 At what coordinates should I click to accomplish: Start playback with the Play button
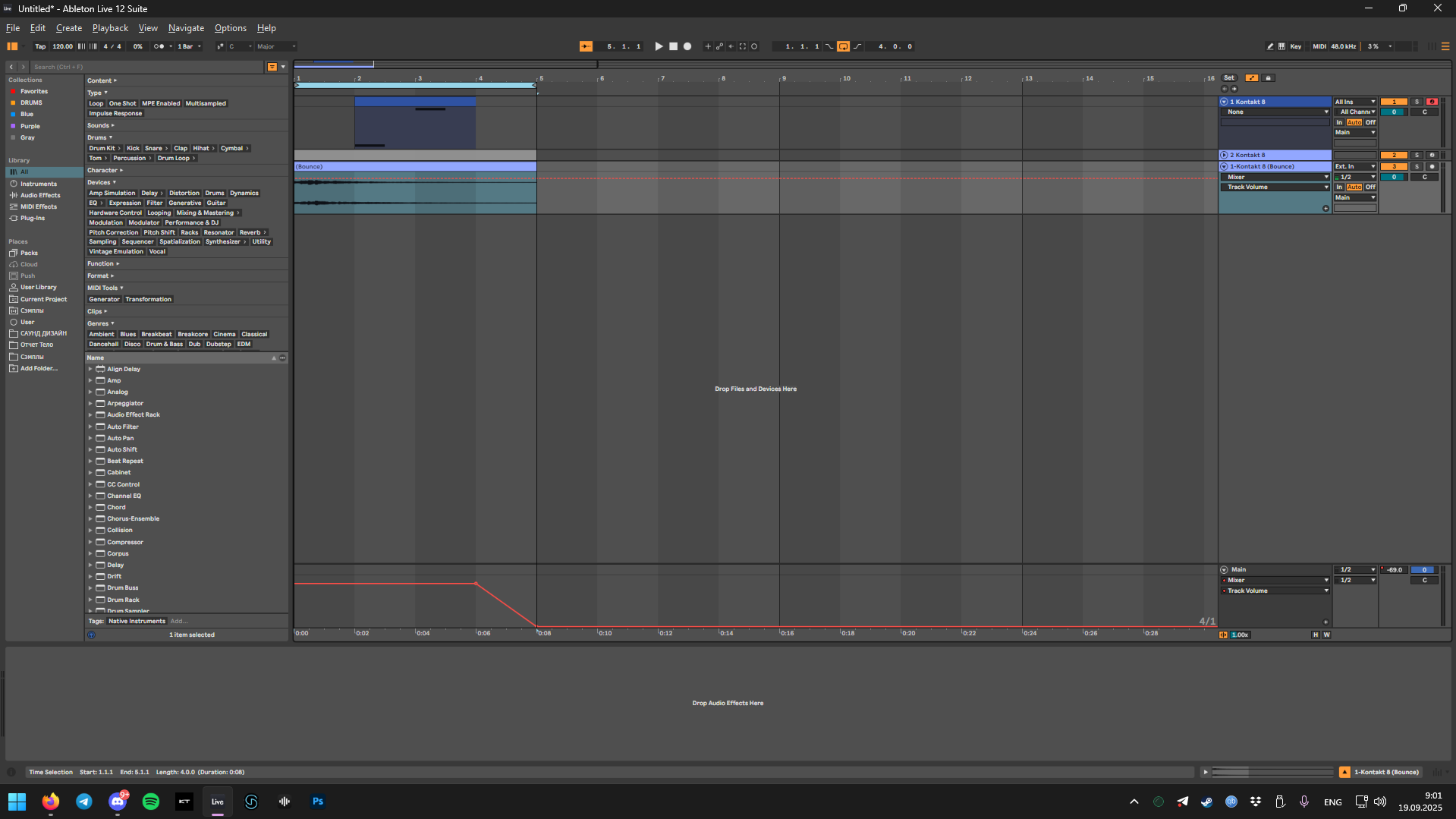tap(659, 46)
